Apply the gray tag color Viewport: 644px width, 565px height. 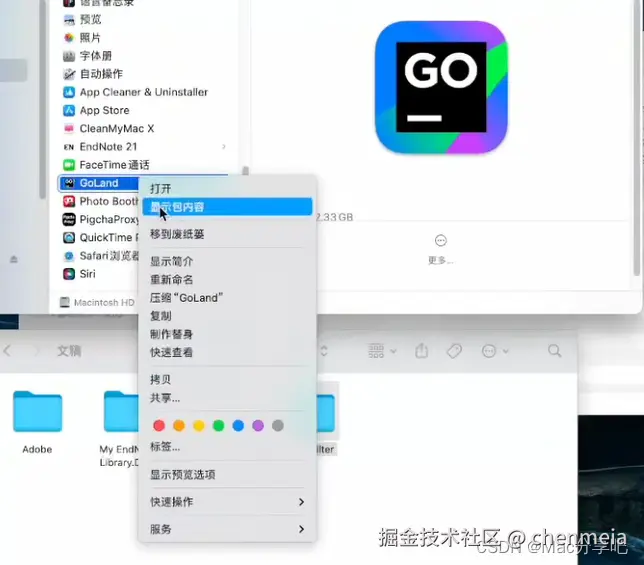278,426
